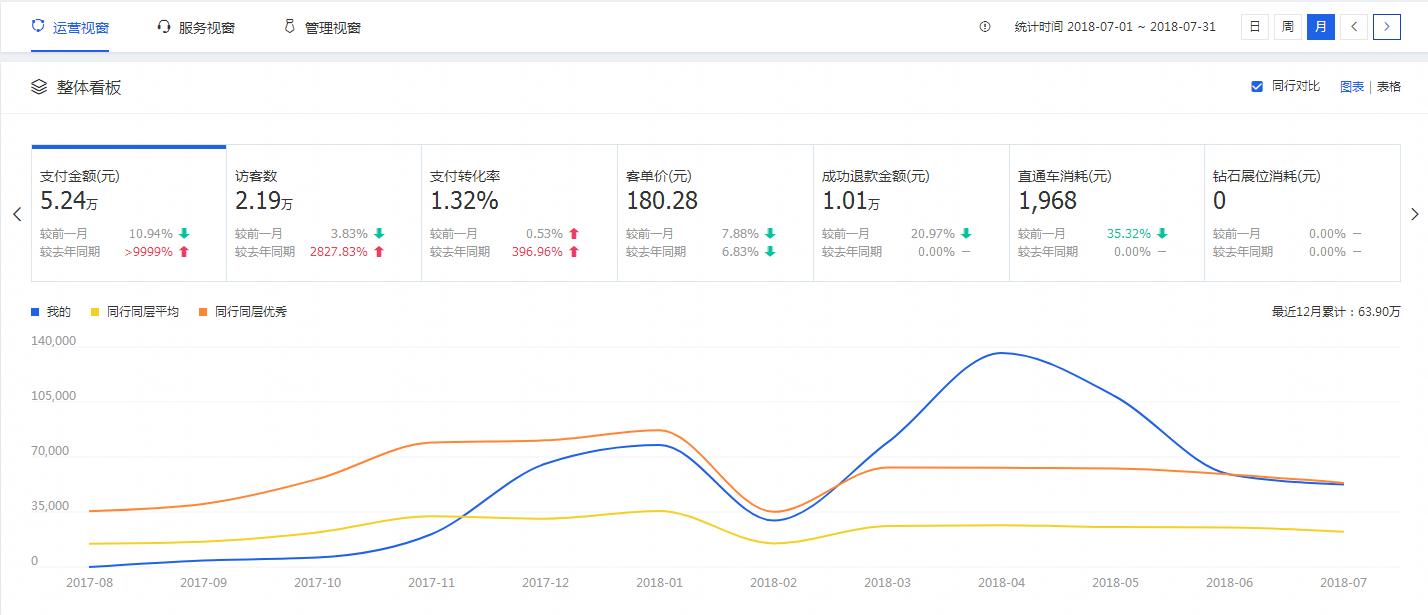Click the 服务视窗 headset icon
This screenshot has height=615, width=1428.
(164, 26)
